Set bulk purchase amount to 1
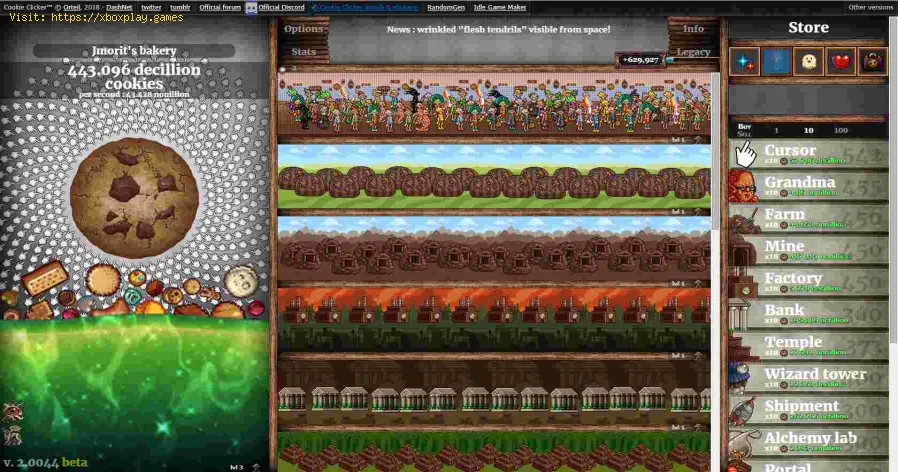 coord(777,130)
